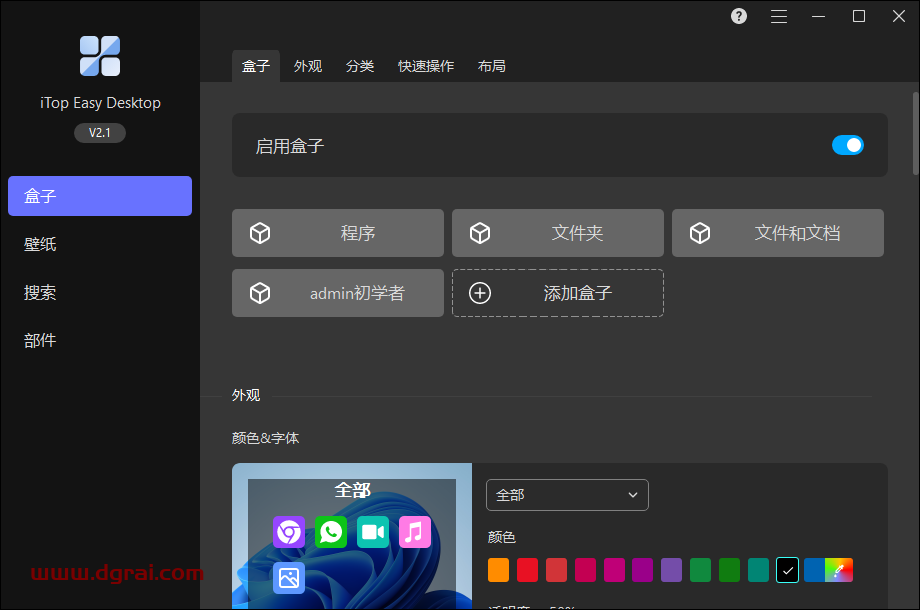Click the vertical scrollbar thumb
This screenshot has height=610, width=920.
click(915, 133)
